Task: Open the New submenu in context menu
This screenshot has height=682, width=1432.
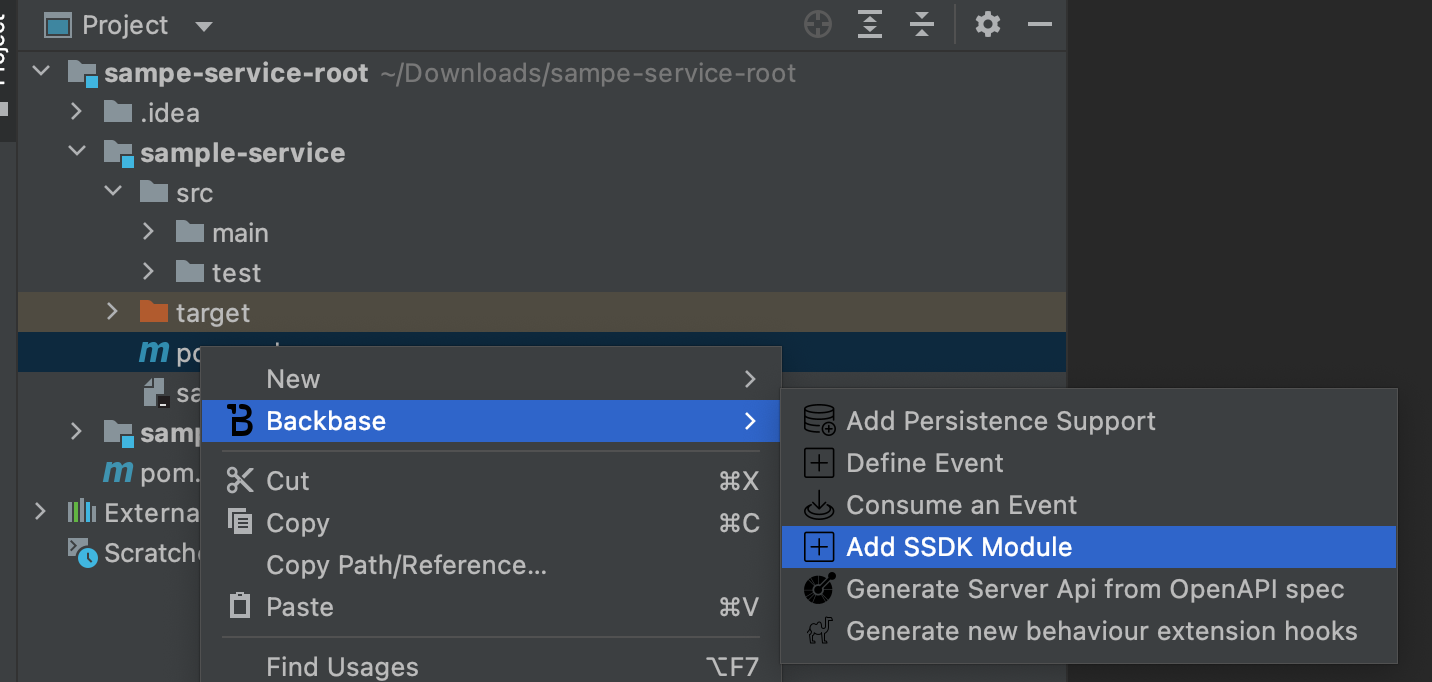Action: click(491, 379)
